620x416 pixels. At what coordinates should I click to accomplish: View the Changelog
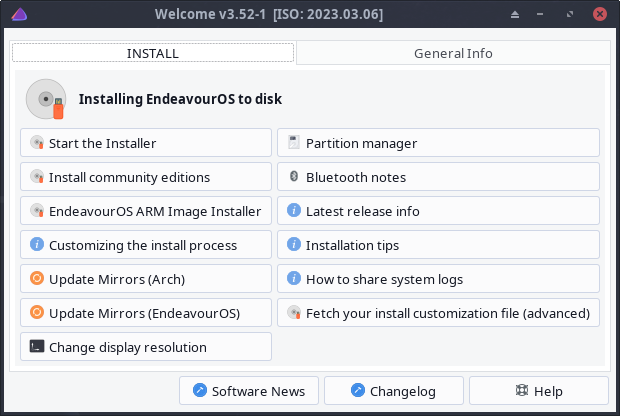coord(394,391)
